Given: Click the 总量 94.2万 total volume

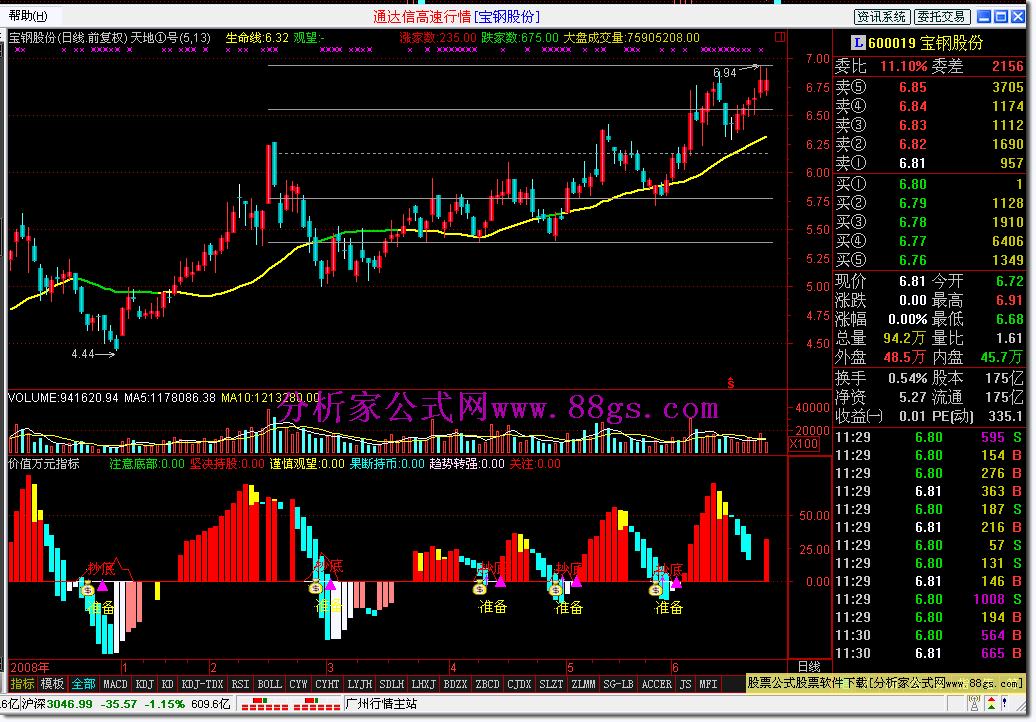Looking at the screenshot, I should (904, 338).
